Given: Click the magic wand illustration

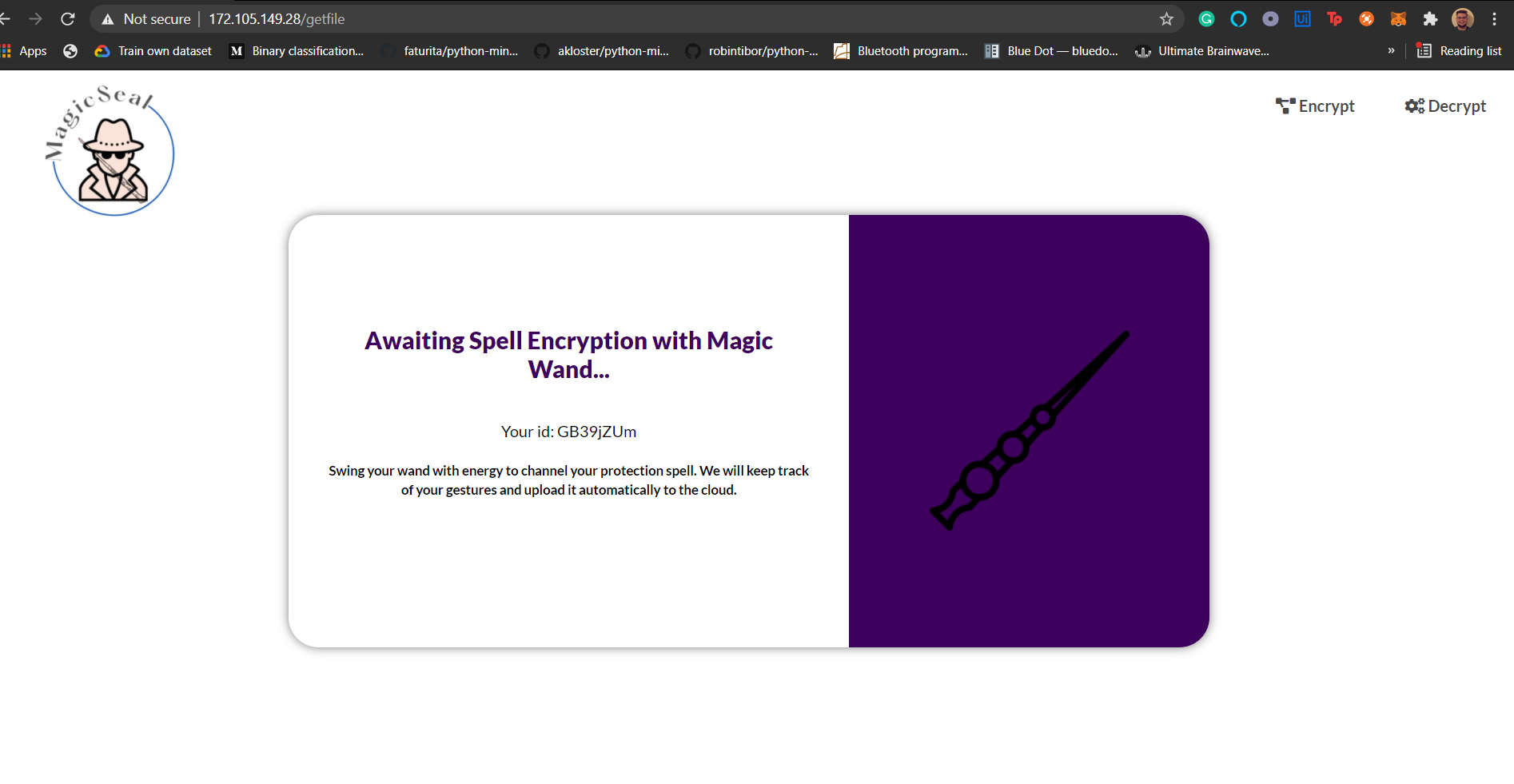Looking at the screenshot, I should point(1030,430).
